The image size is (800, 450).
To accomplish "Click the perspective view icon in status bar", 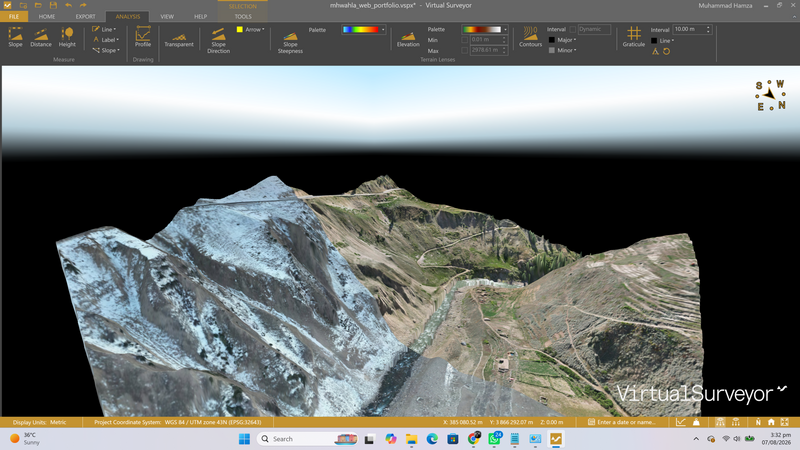I will 720,422.
